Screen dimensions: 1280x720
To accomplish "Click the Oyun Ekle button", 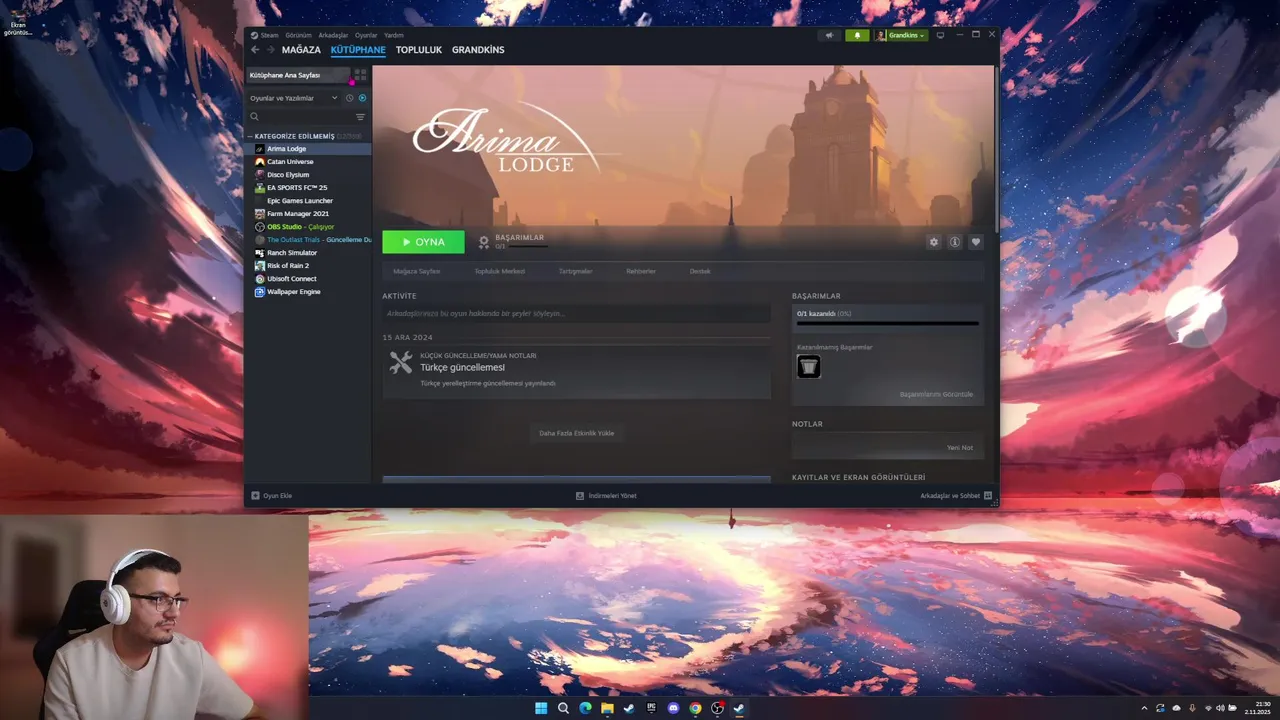I will point(271,495).
